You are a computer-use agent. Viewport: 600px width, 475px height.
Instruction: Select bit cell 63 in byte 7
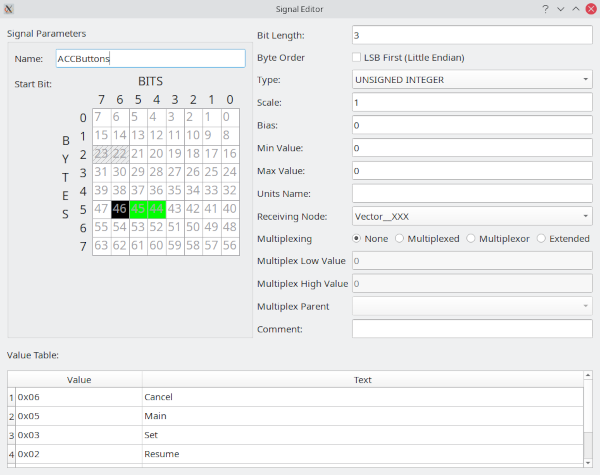coord(101,246)
